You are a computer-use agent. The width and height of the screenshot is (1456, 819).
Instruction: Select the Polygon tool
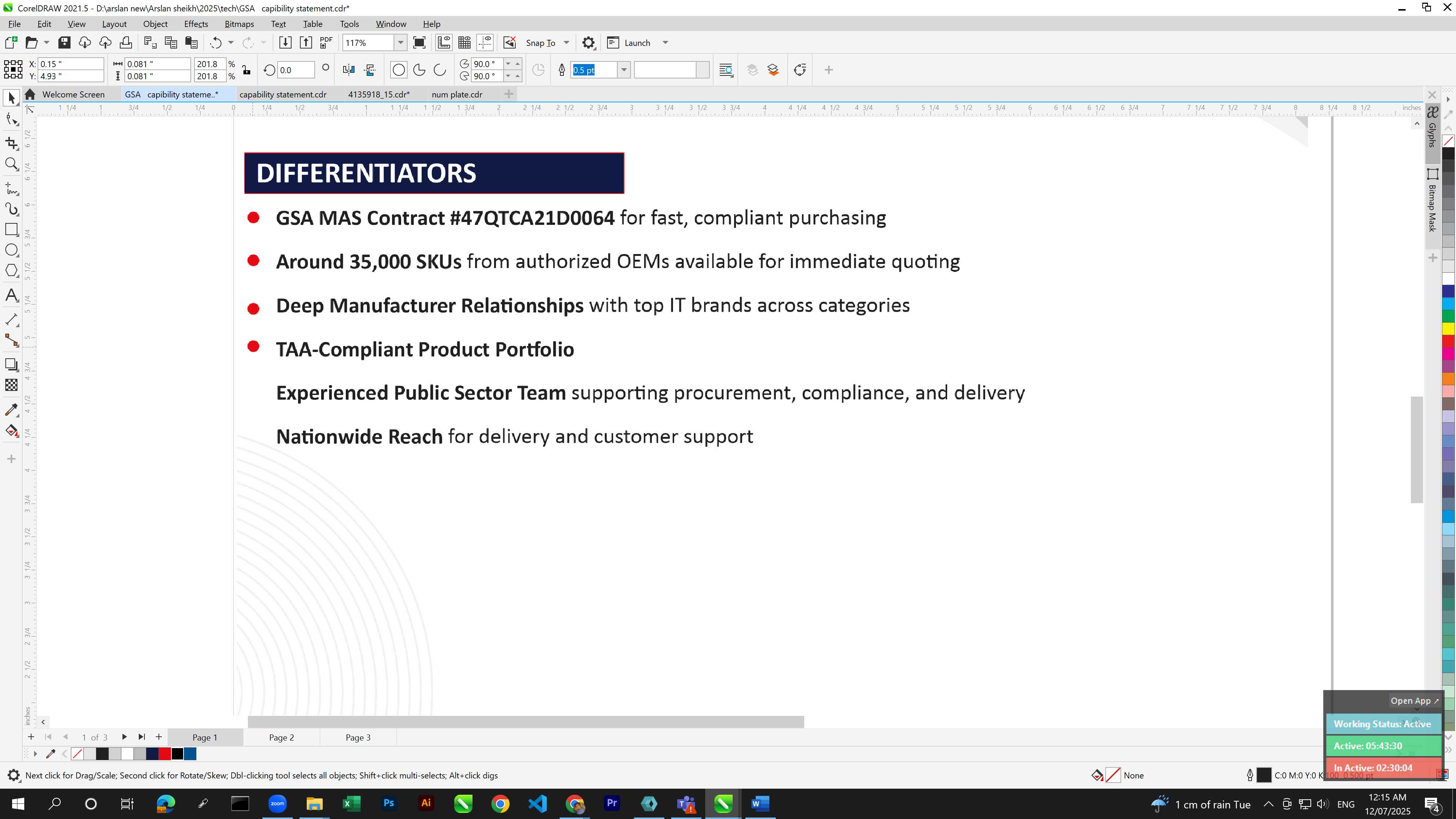11,270
